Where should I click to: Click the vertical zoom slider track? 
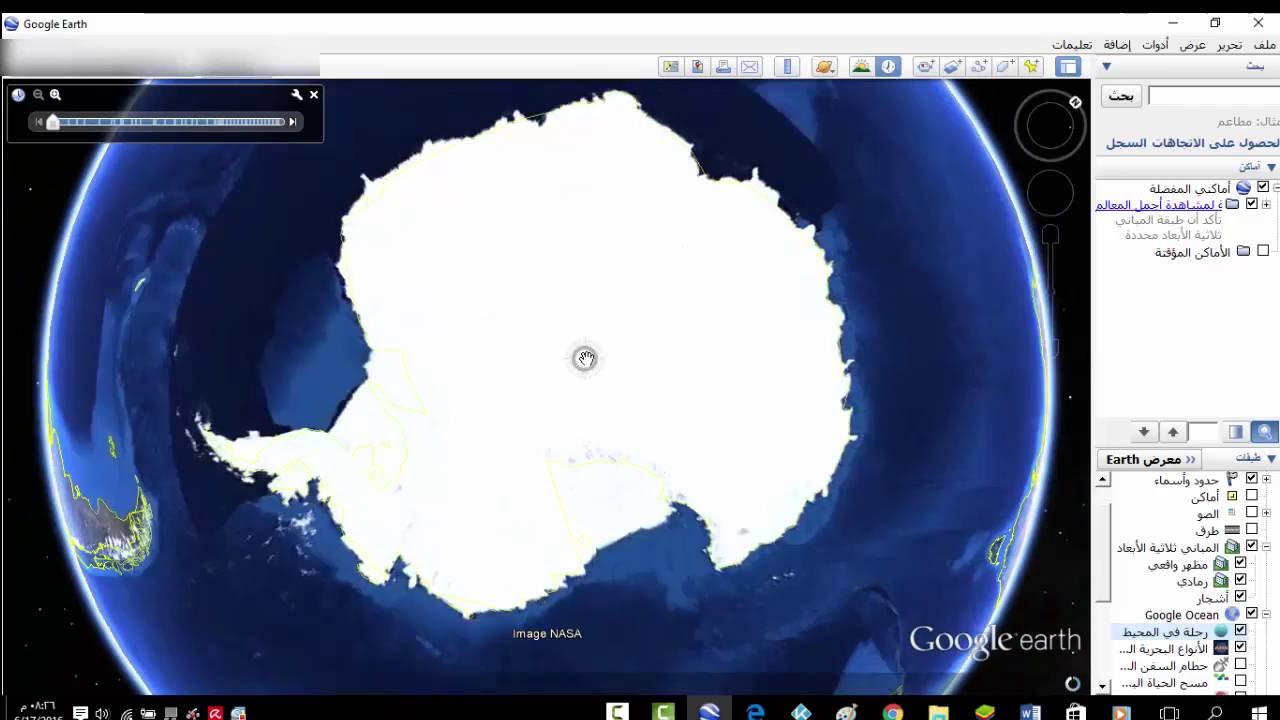tap(1051, 290)
